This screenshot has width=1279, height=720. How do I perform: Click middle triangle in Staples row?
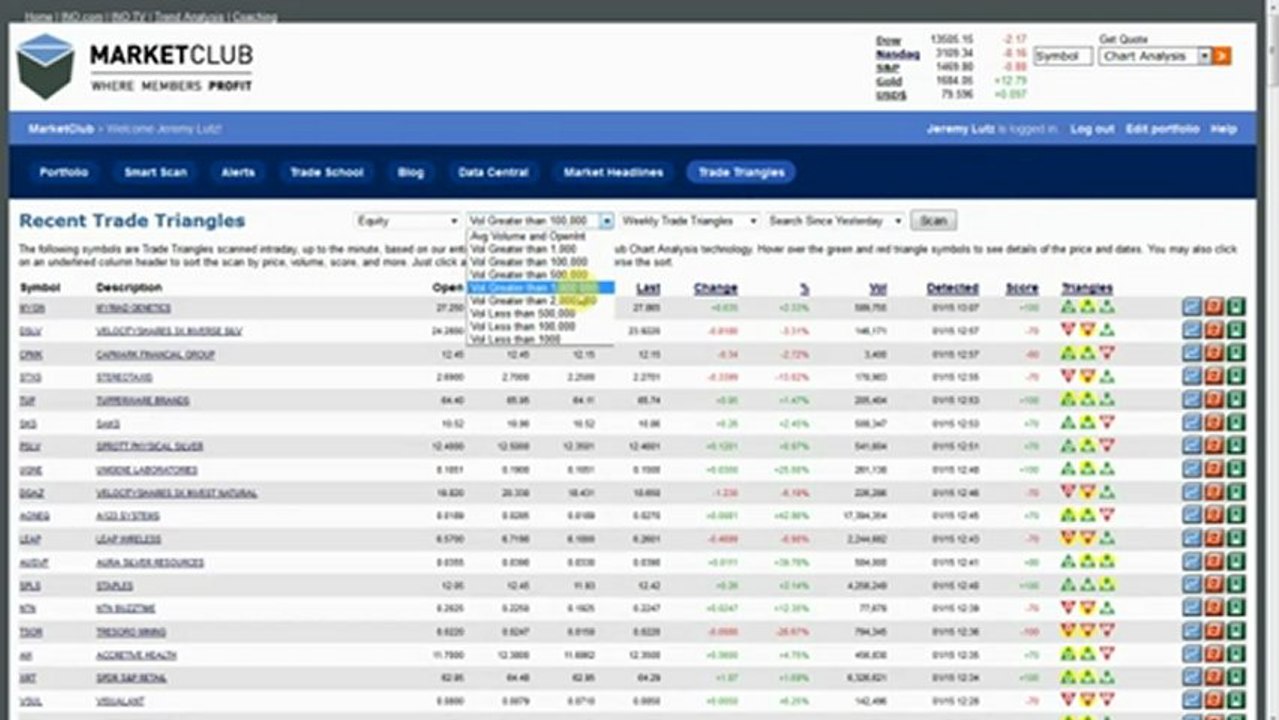coord(1088,585)
